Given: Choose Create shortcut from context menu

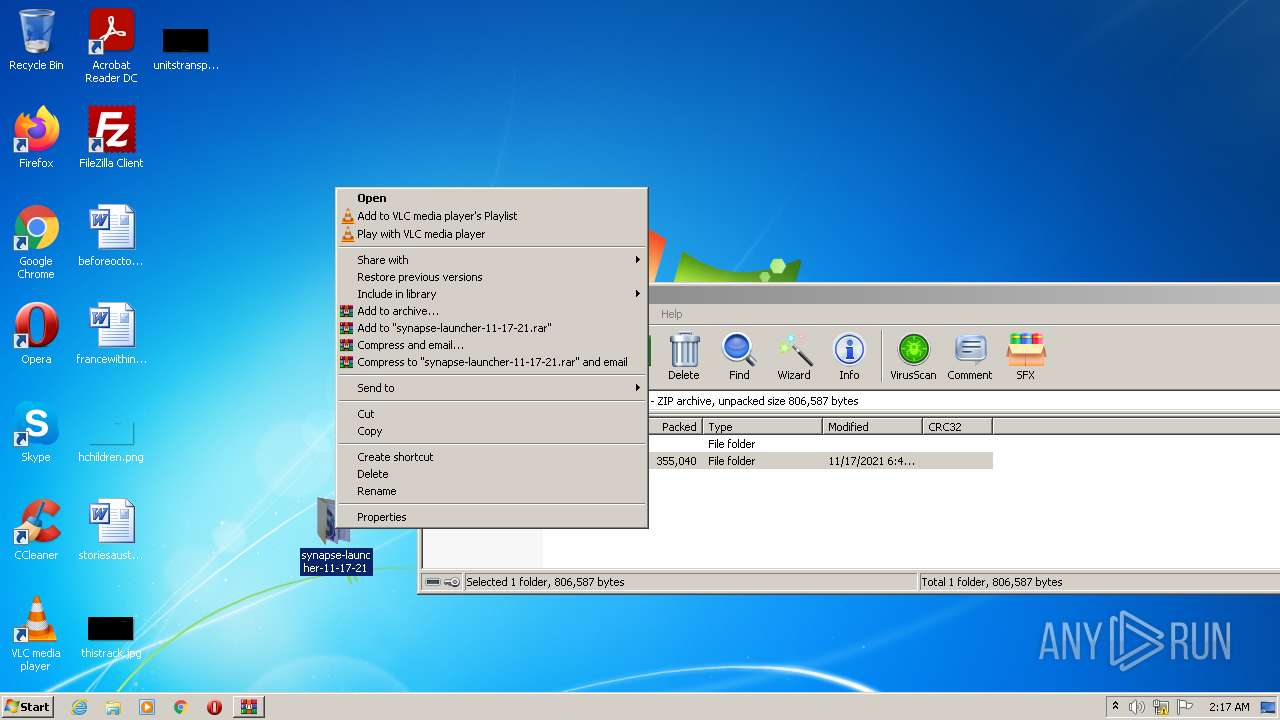Looking at the screenshot, I should point(492,457).
